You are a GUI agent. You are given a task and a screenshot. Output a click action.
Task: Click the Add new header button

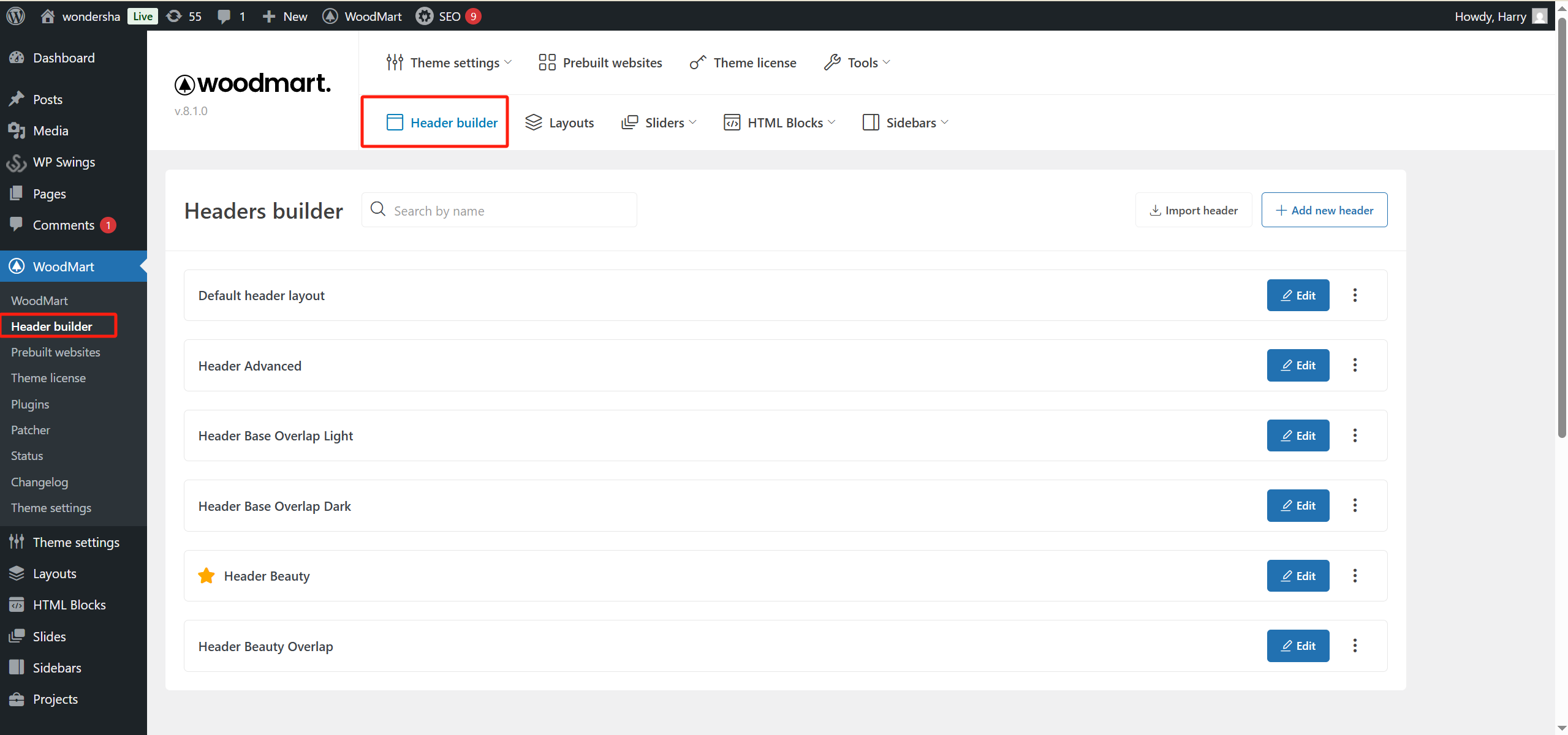coord(1324,210)
